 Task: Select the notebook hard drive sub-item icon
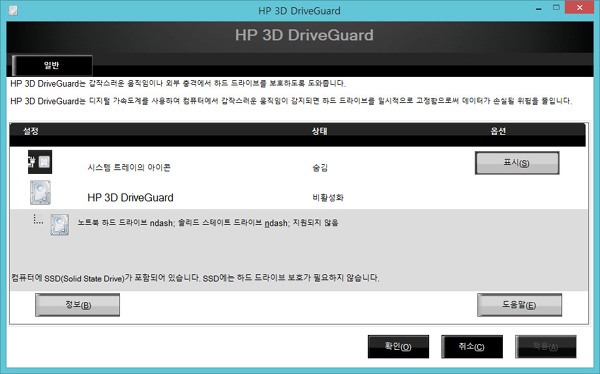[60, 224]
